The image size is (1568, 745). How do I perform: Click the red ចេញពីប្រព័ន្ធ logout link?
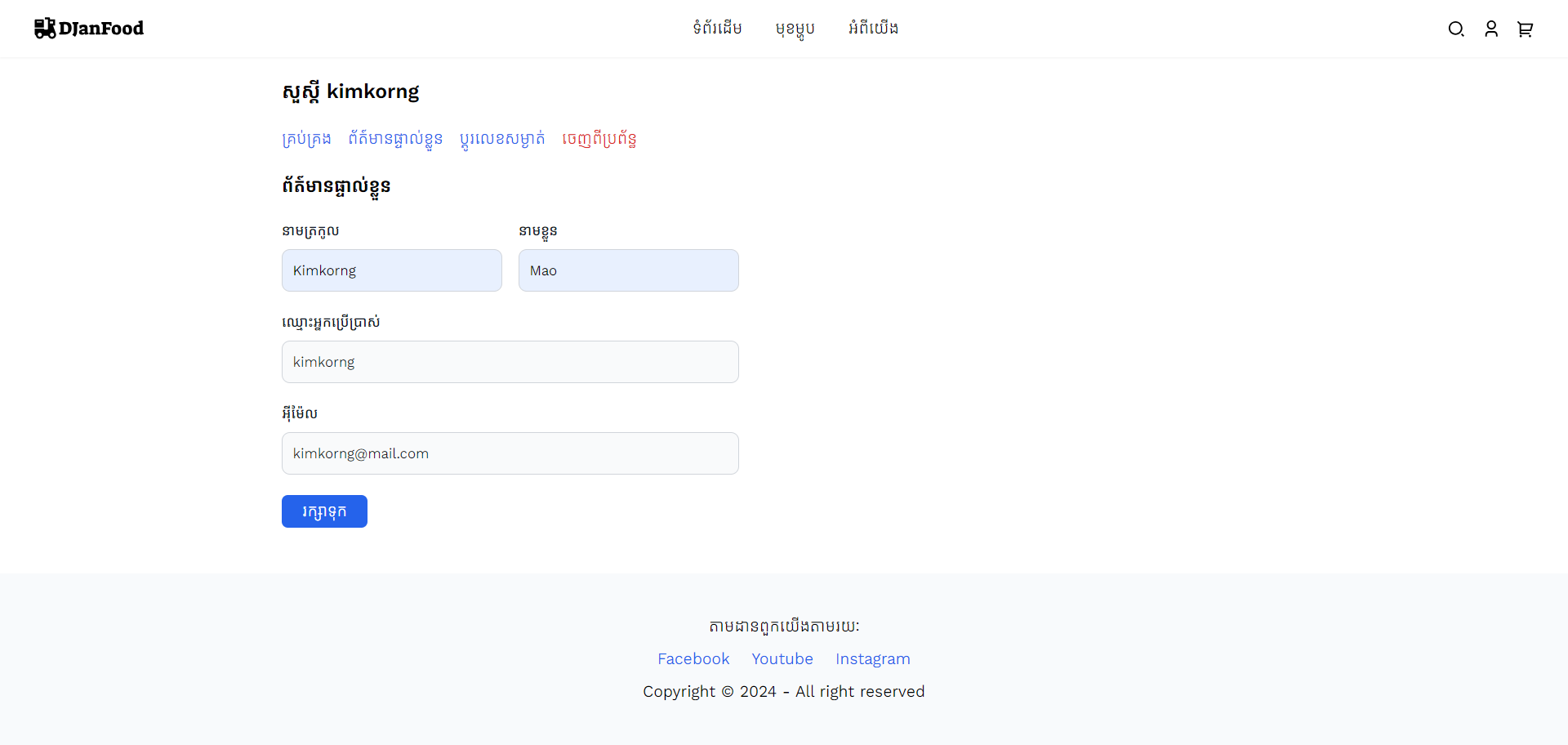[599, 139]
